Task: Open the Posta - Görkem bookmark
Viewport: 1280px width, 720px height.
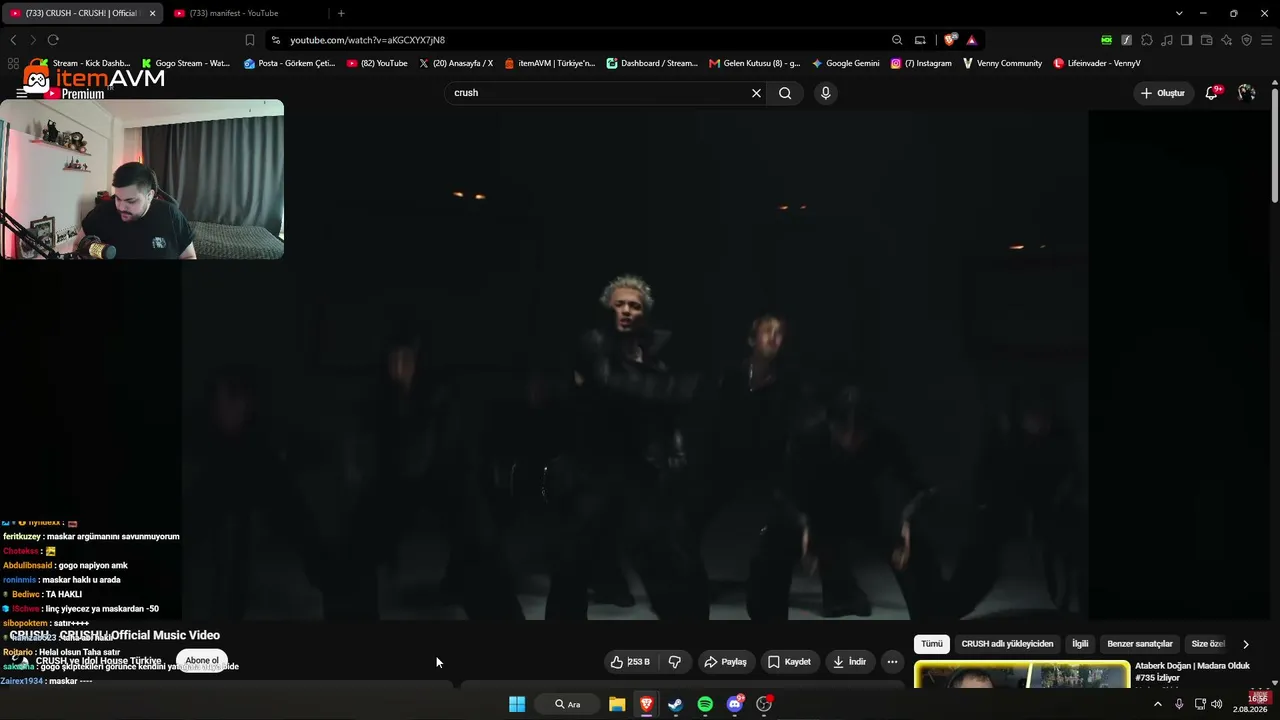Action: [x=290, y=63]
